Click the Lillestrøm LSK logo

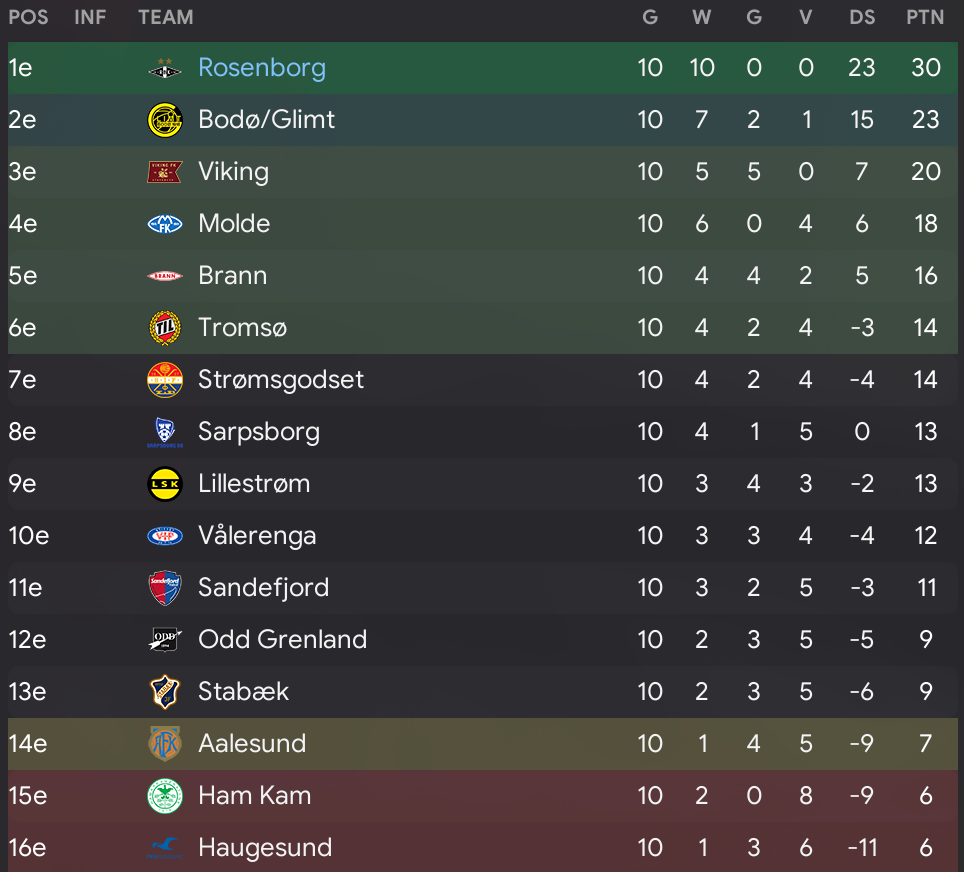click(x=165, y=484)
